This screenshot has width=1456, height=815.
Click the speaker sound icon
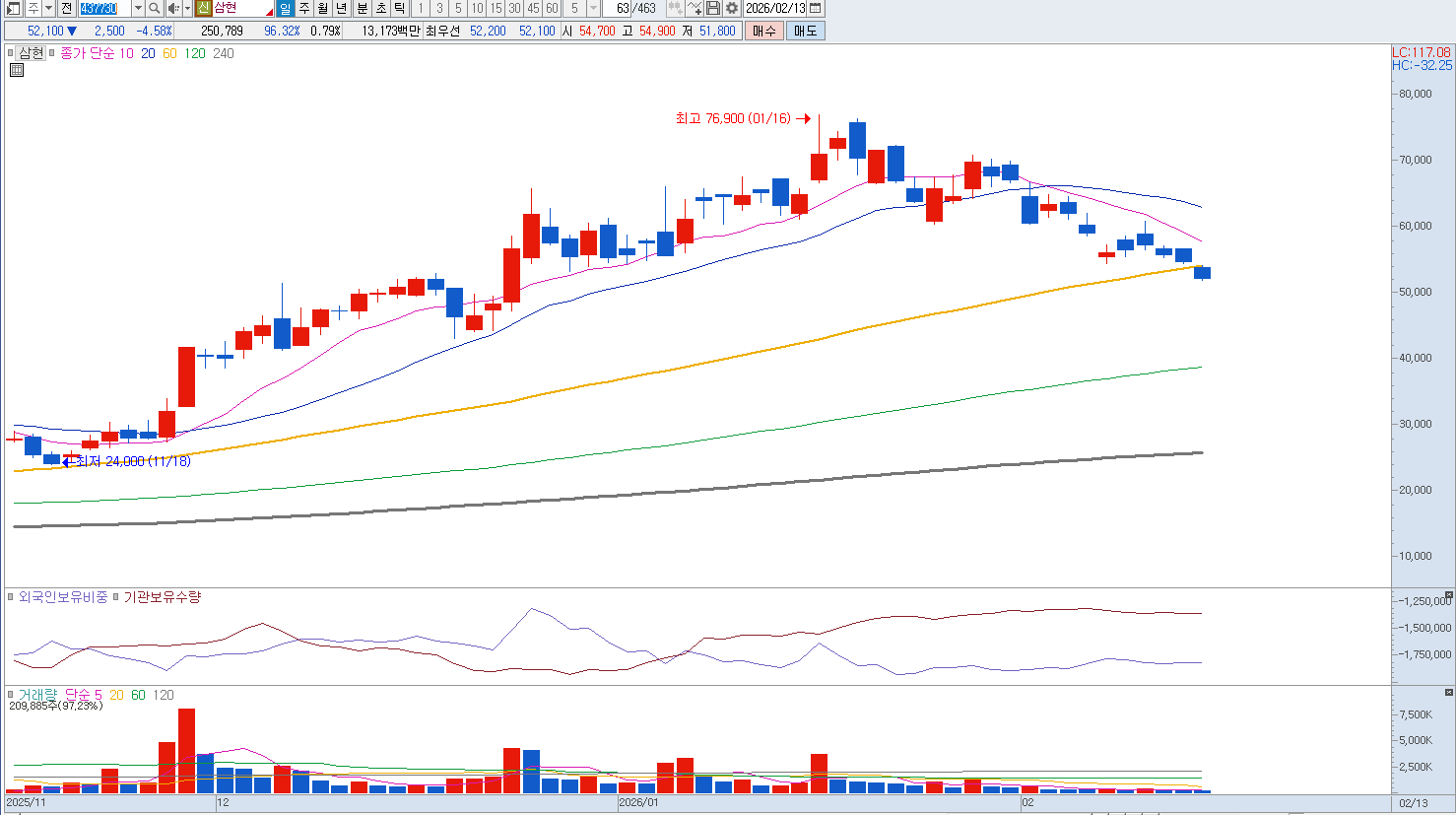point(172,9)
